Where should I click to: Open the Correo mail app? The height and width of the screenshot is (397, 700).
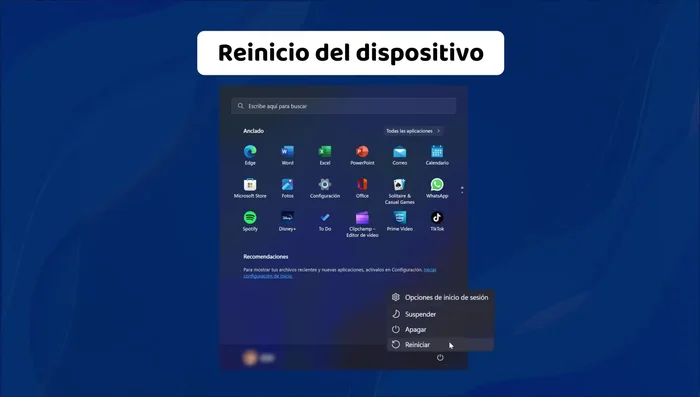pos(400,155)
